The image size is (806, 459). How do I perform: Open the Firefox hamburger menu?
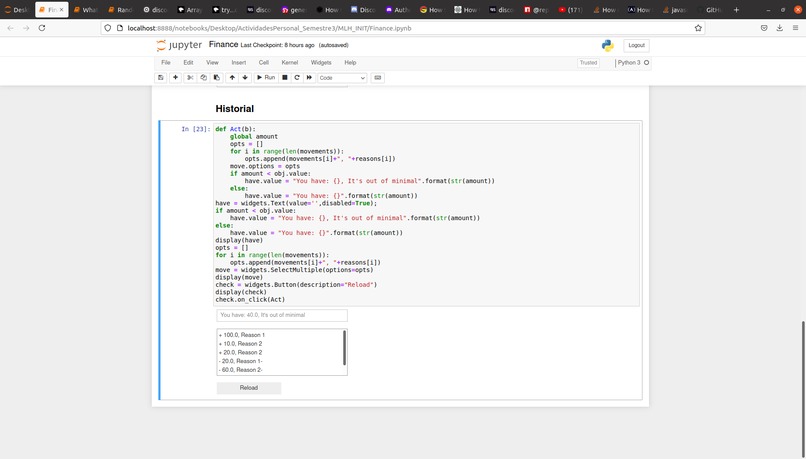tap(795, 28)
